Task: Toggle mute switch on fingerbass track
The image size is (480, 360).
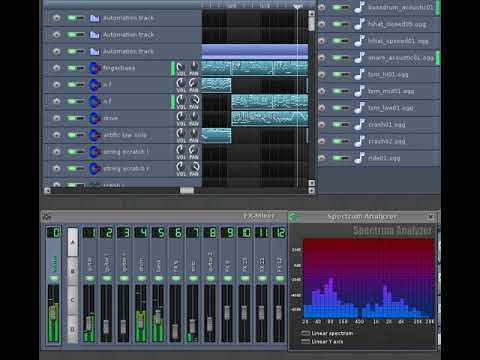Action: pos(75,68)
